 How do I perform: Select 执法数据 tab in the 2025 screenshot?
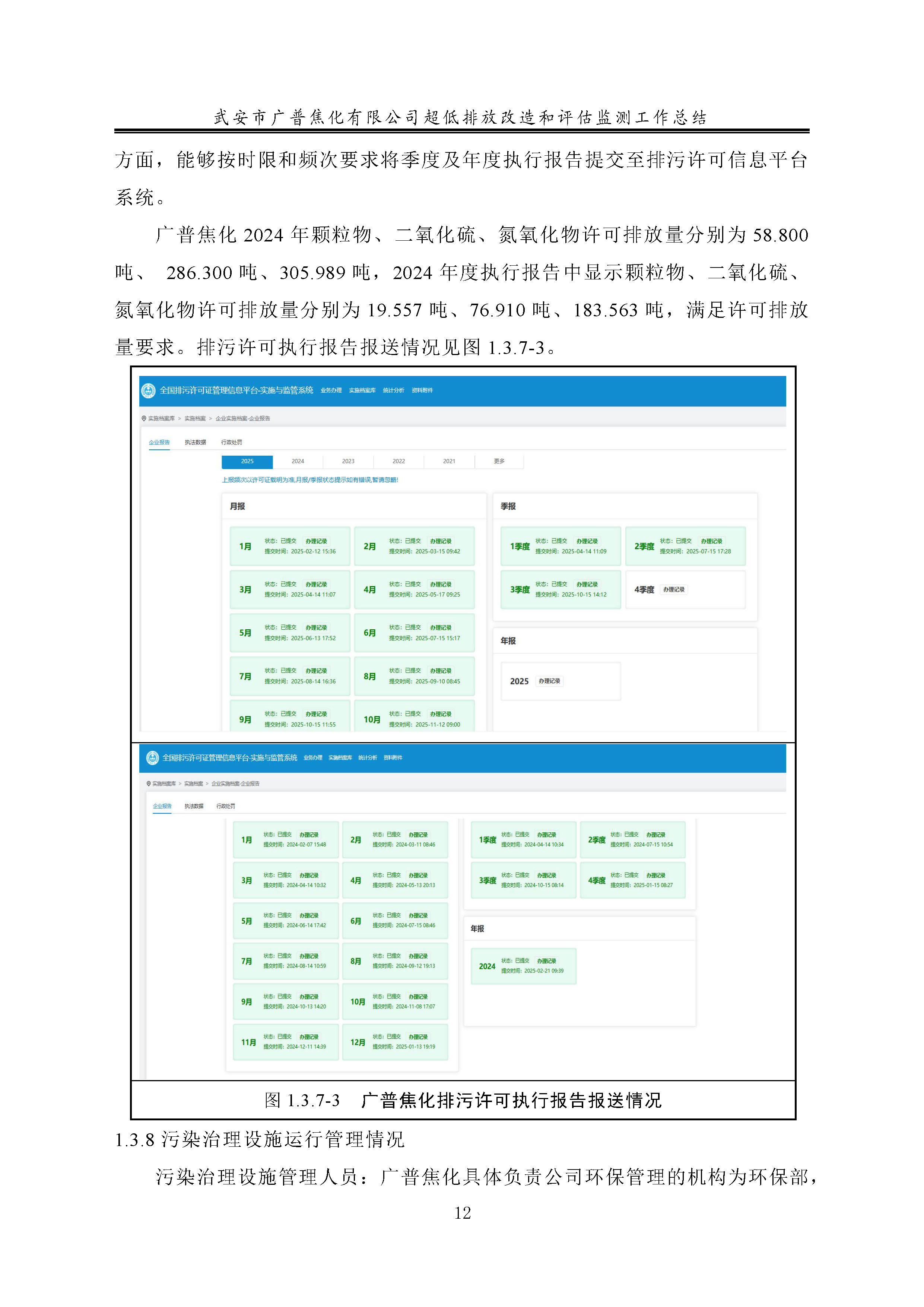point(195,442)
